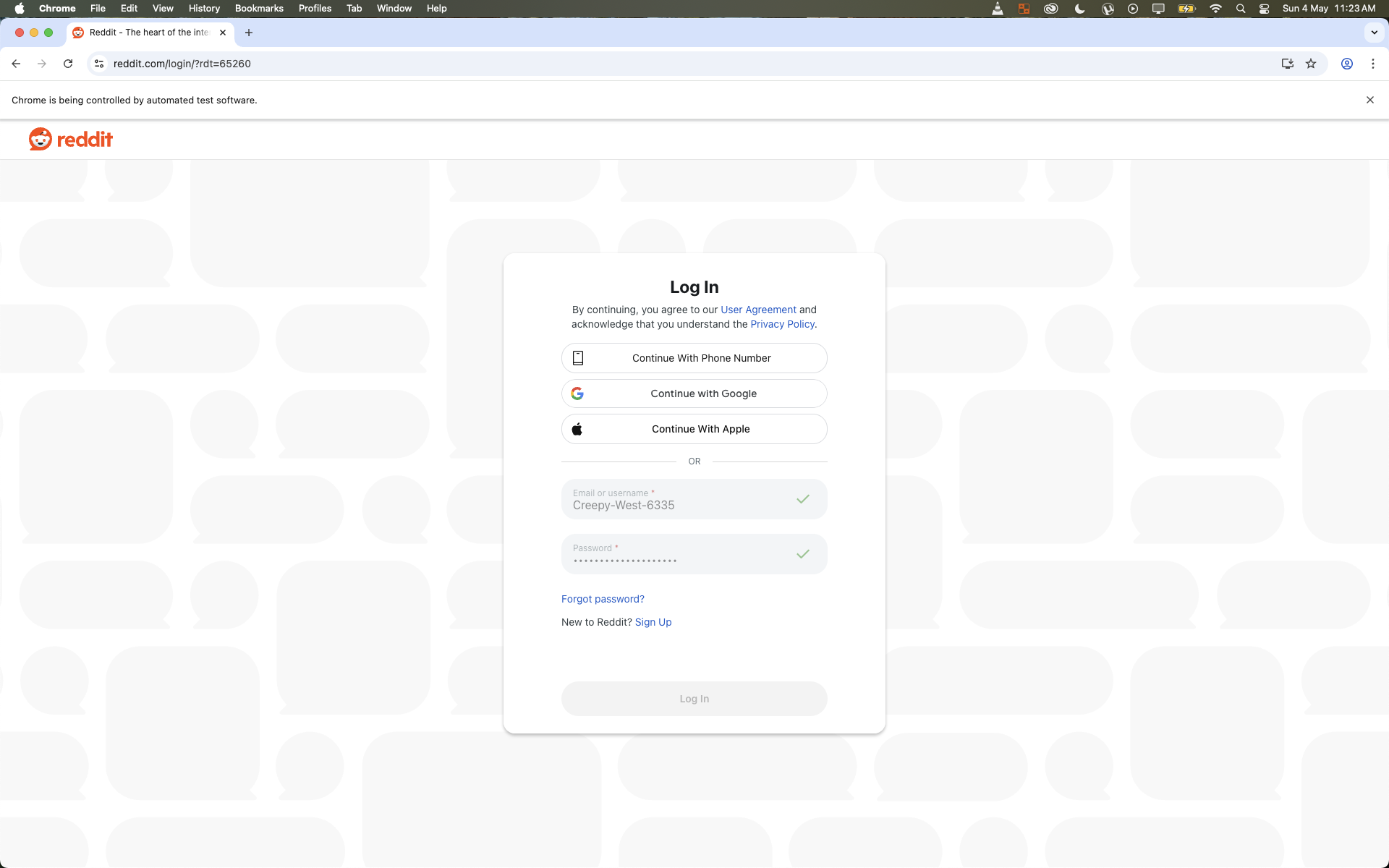Select the Reddit browser tab
The width and height of the screenshot is (1389, 868).
[x=148, y=33]
